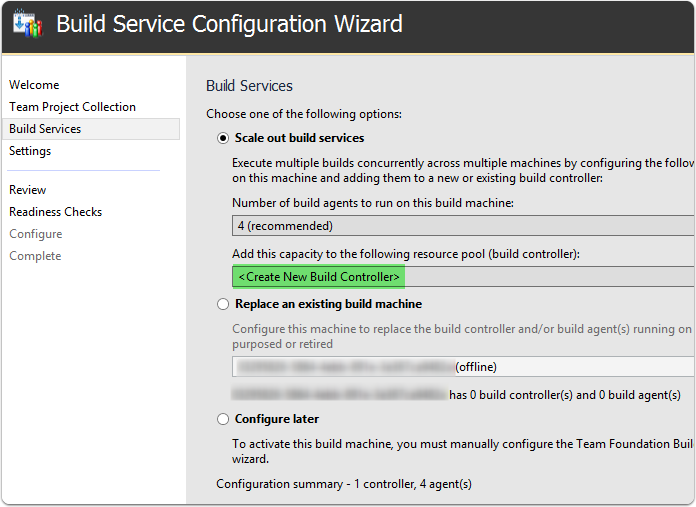The width and height of the screenshot is (696, 507).
Task: Navigate to the Settings step
Action: [x=30, y=151]
